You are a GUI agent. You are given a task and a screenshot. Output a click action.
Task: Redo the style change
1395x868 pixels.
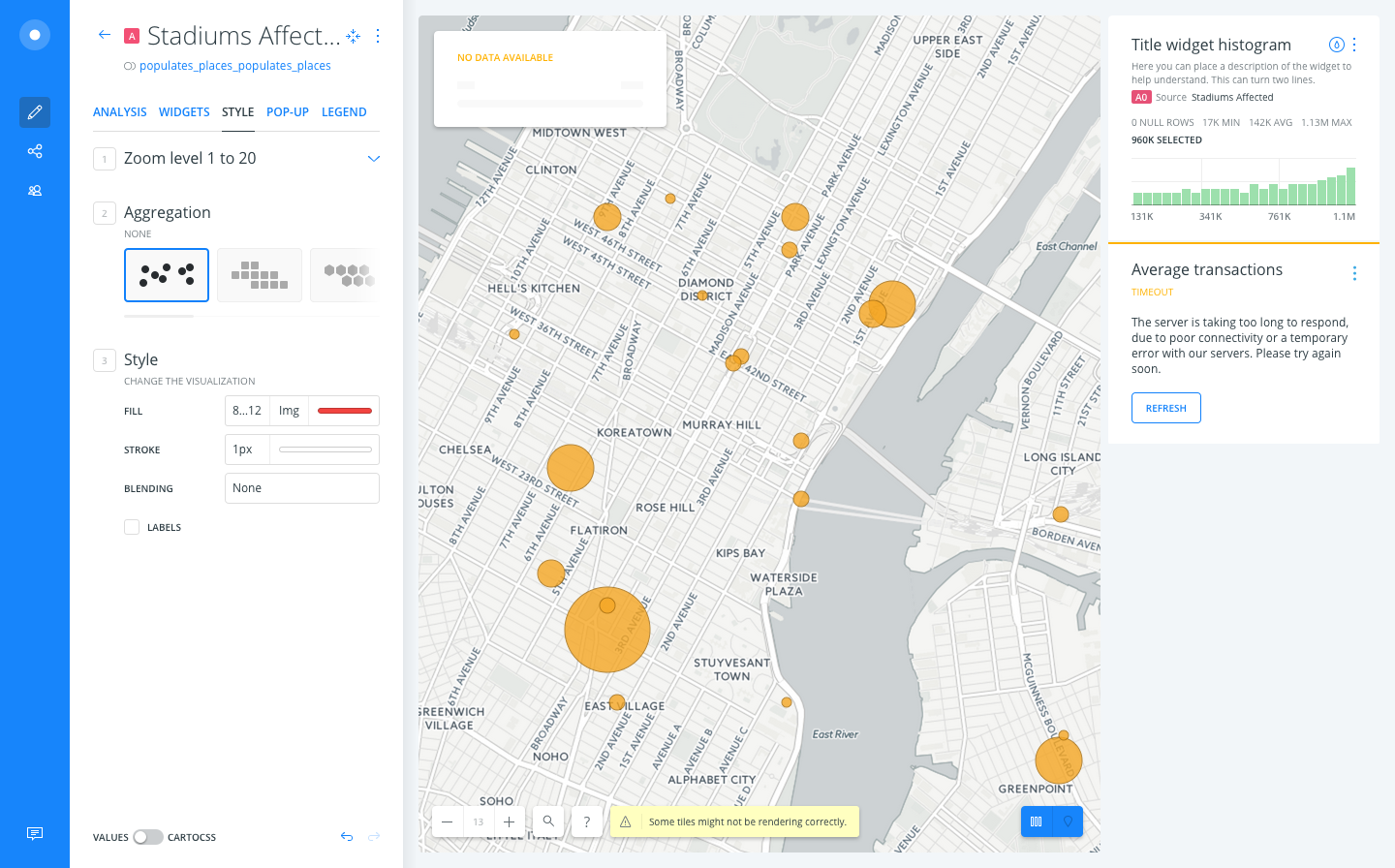pos(374,837)
